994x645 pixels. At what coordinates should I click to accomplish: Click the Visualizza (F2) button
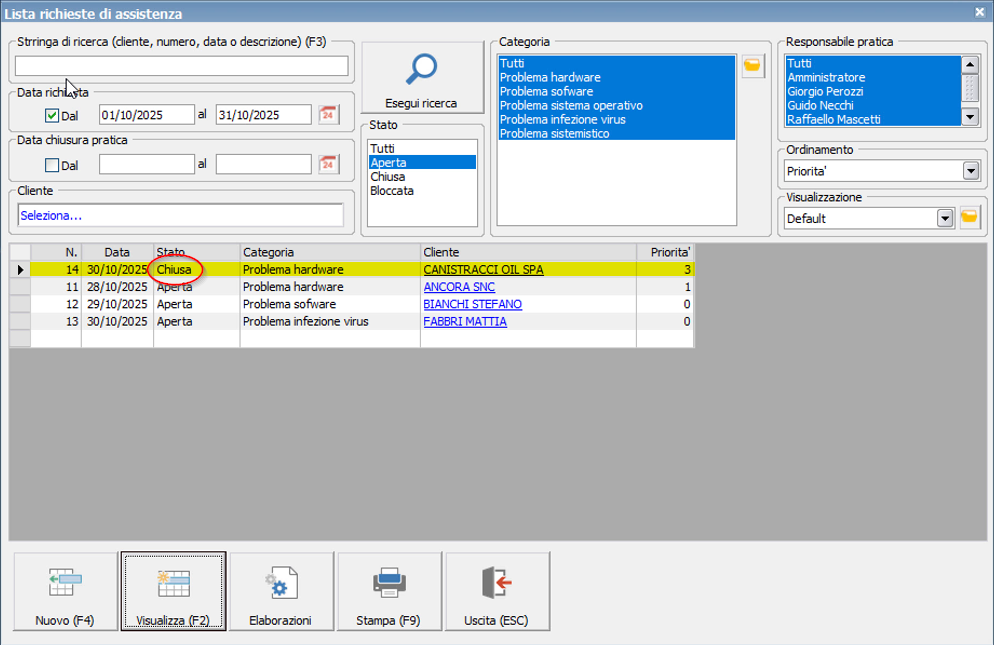coord(172,593)
